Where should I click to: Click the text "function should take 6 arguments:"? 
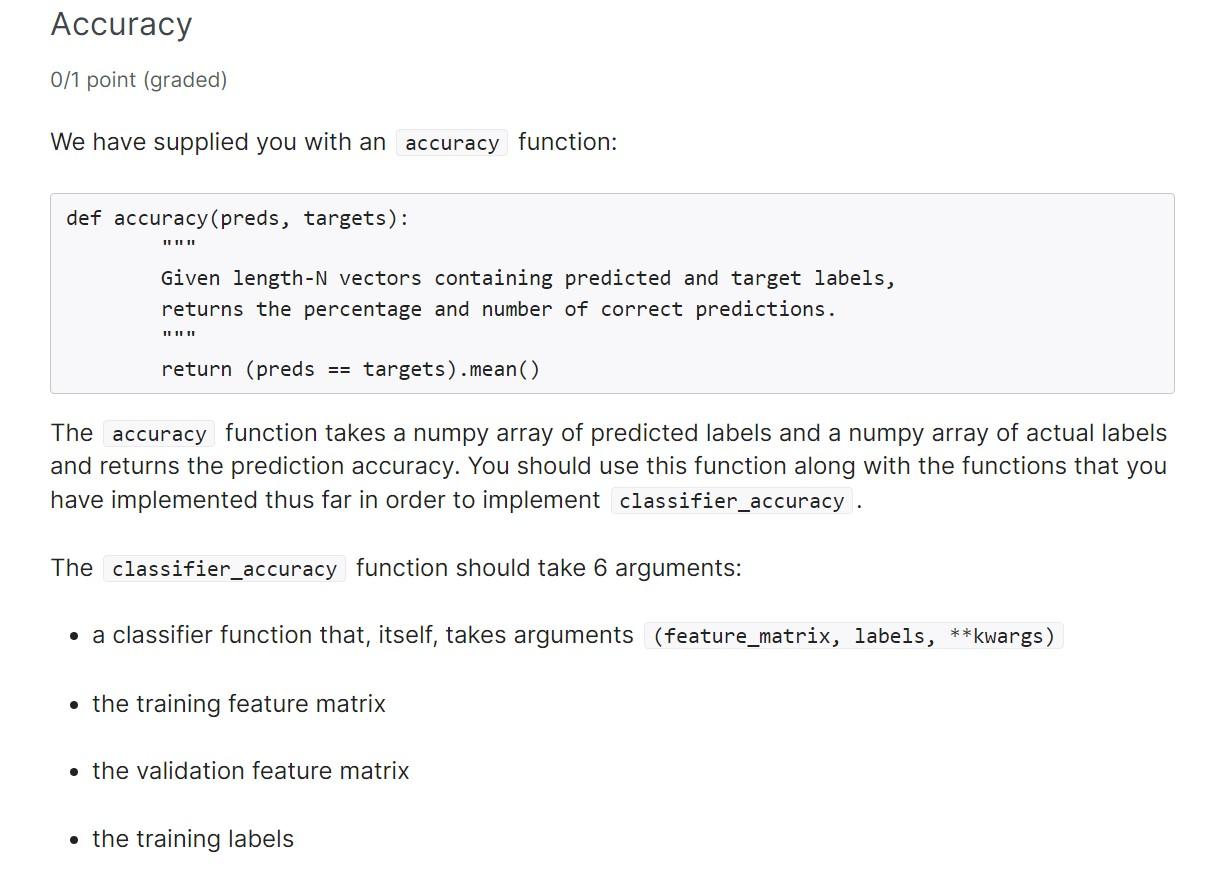point(548,568)
